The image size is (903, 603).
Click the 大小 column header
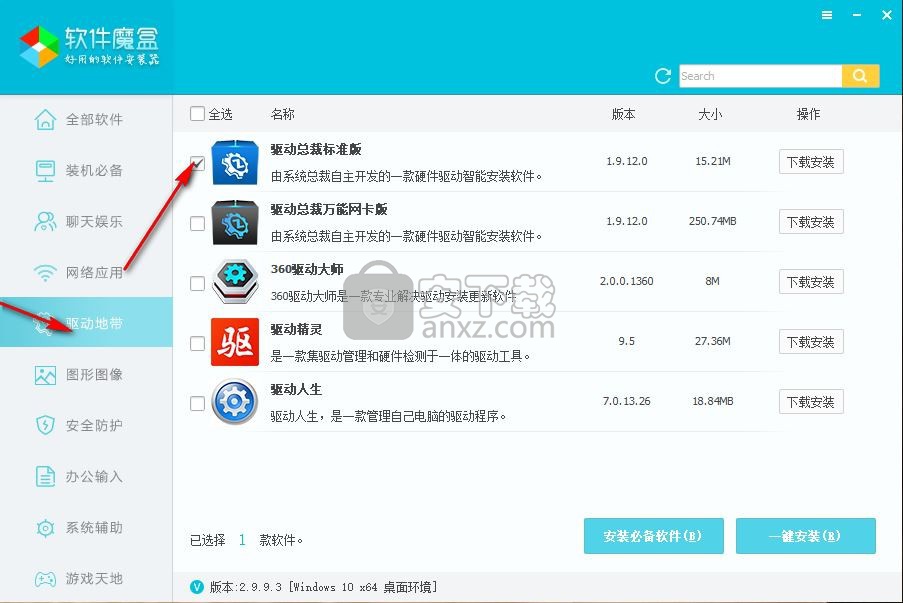coord(710,114)
